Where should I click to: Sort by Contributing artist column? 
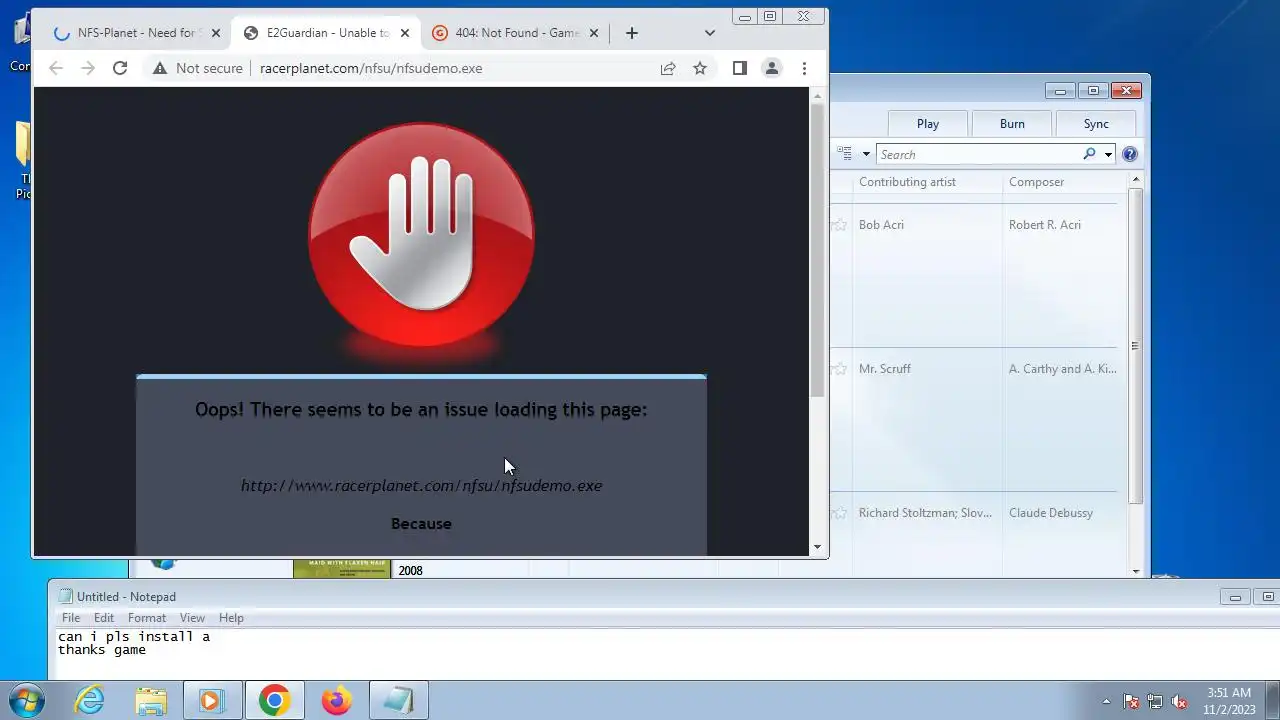point(907,182)
